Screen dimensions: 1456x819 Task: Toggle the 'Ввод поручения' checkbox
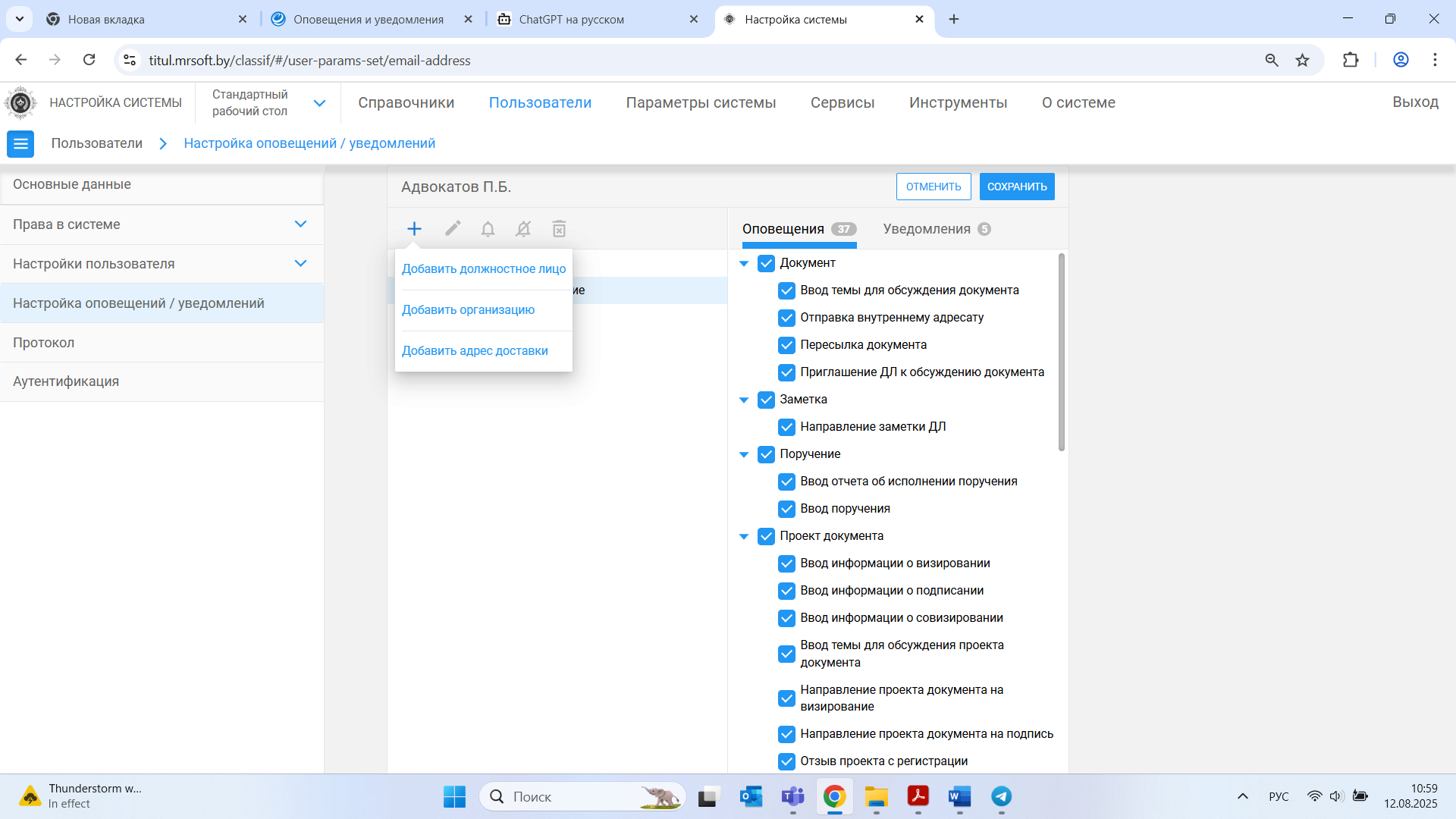pos(786,509)
